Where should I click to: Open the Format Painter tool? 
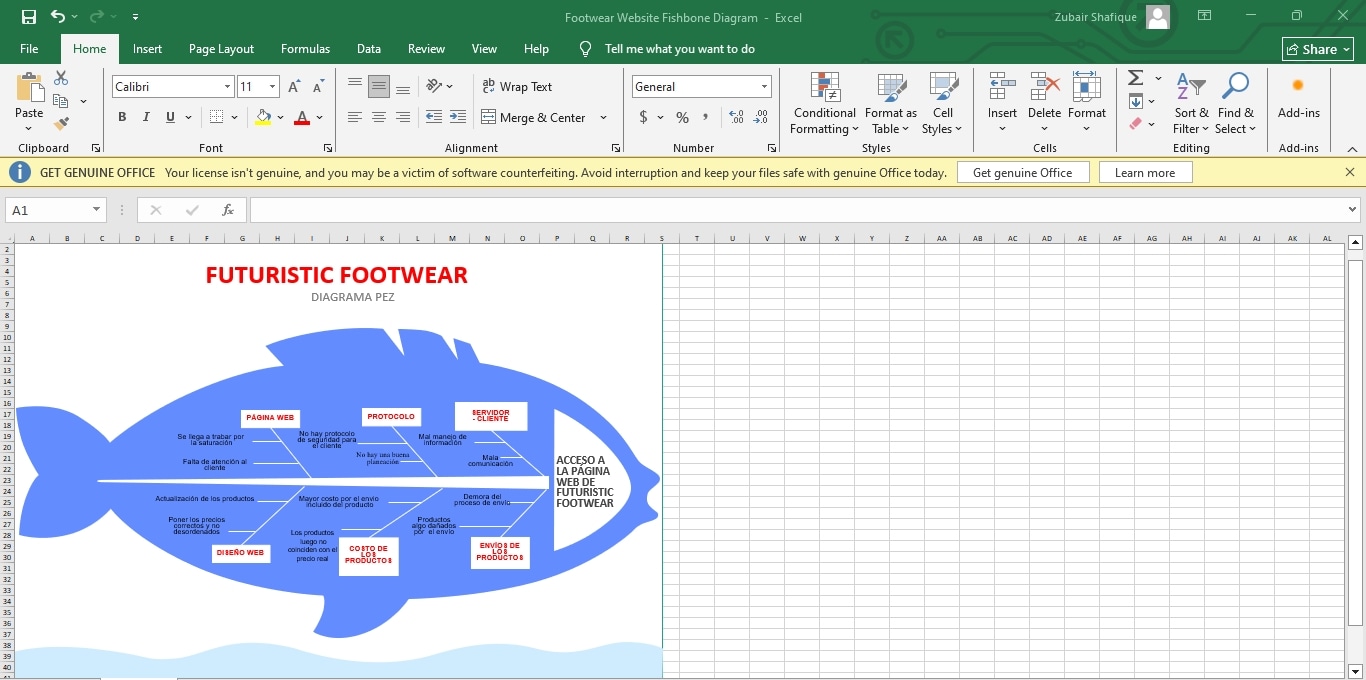(60, 123)
